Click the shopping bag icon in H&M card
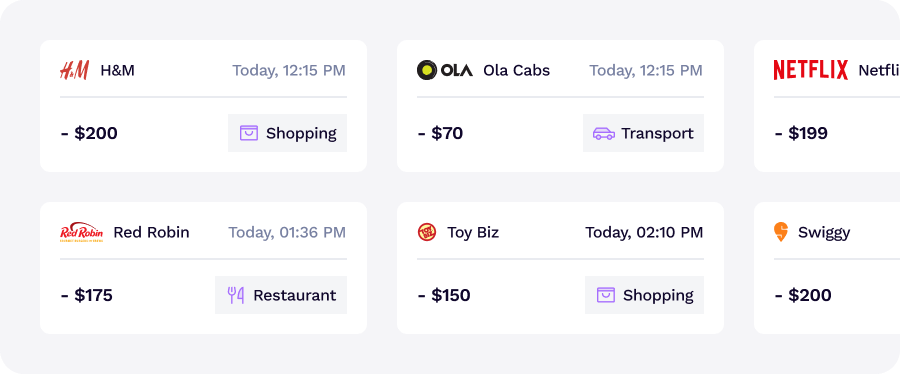This screenshot has height=374, width=900. coord(249,133)
